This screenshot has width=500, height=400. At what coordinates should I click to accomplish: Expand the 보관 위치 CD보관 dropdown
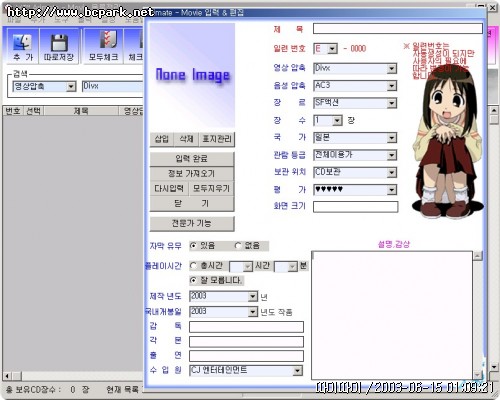(x=392, y=173)
